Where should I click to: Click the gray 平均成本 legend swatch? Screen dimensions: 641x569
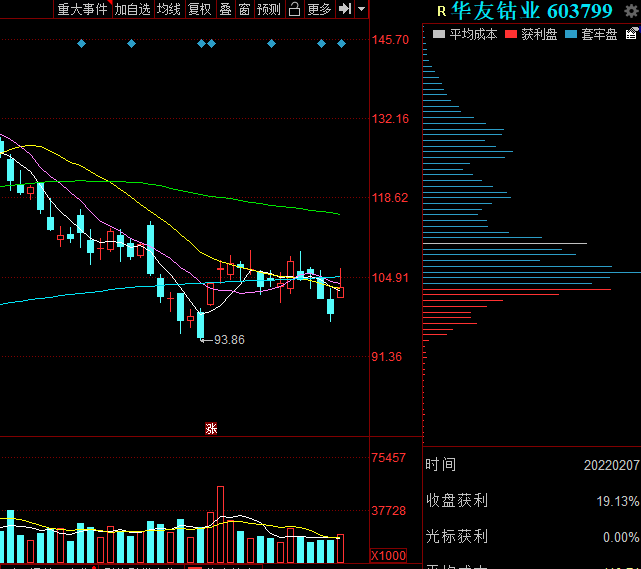pos(439,34)
